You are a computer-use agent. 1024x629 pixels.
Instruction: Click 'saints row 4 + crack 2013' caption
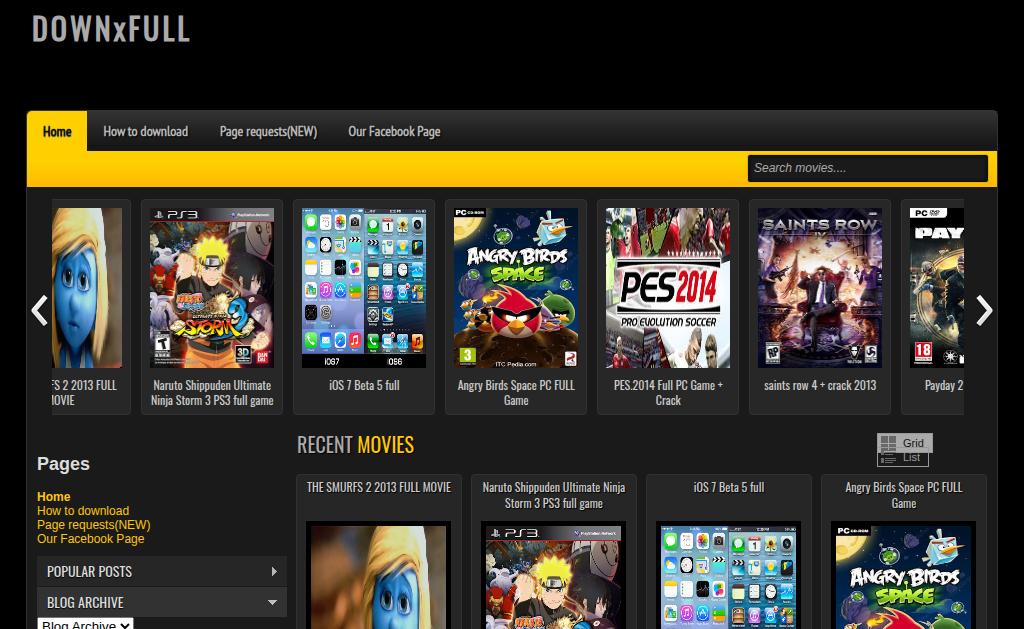click(820, 385)
